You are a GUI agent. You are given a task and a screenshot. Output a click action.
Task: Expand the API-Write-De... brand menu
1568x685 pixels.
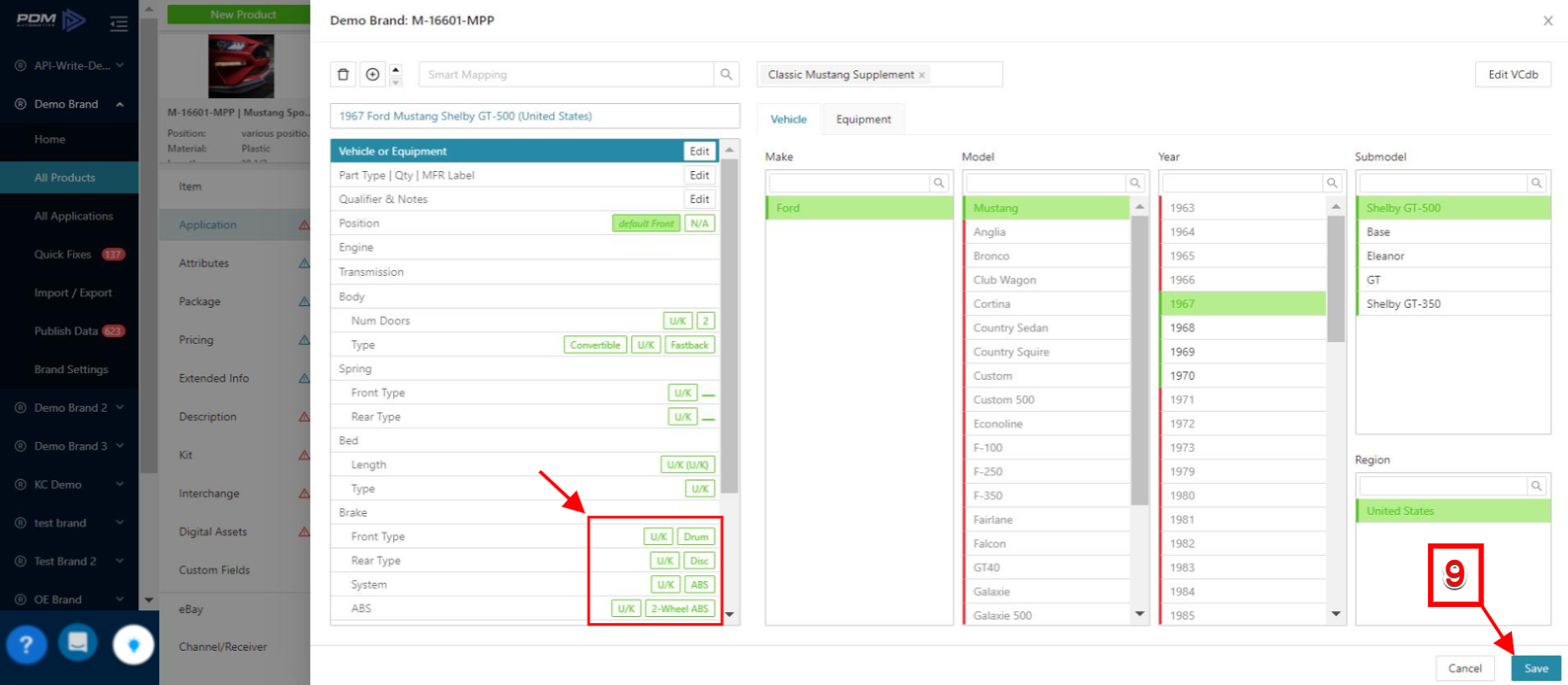click(120, 65)
